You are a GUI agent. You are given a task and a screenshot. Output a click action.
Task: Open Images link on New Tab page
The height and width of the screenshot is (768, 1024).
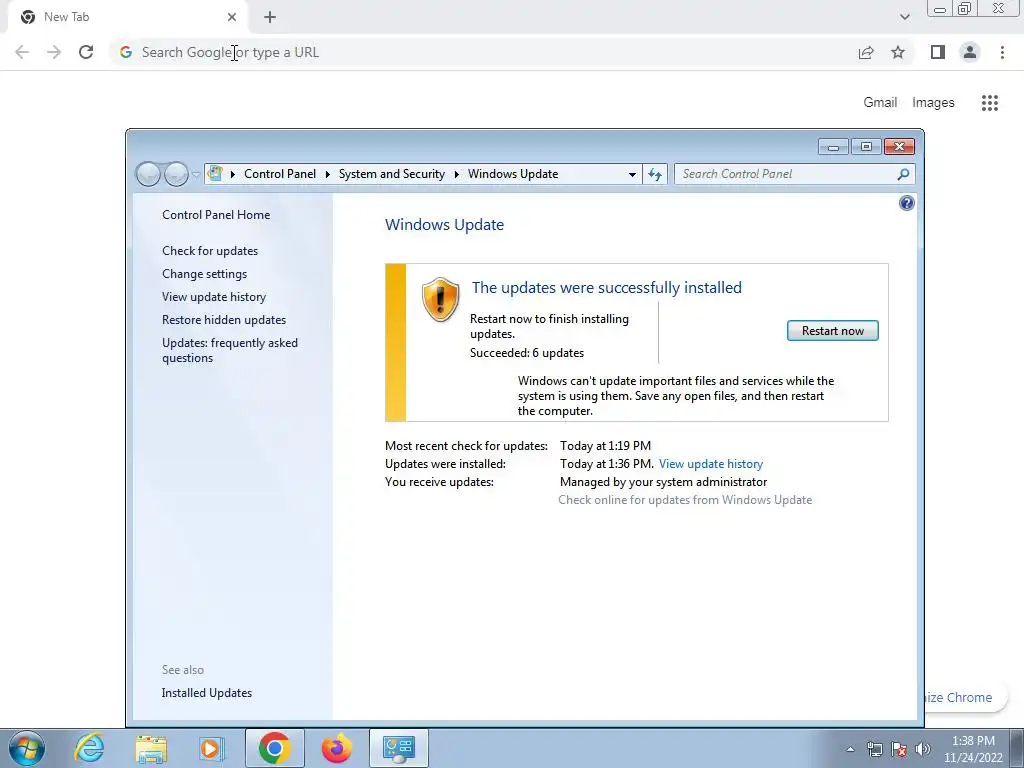click(933, 103)
